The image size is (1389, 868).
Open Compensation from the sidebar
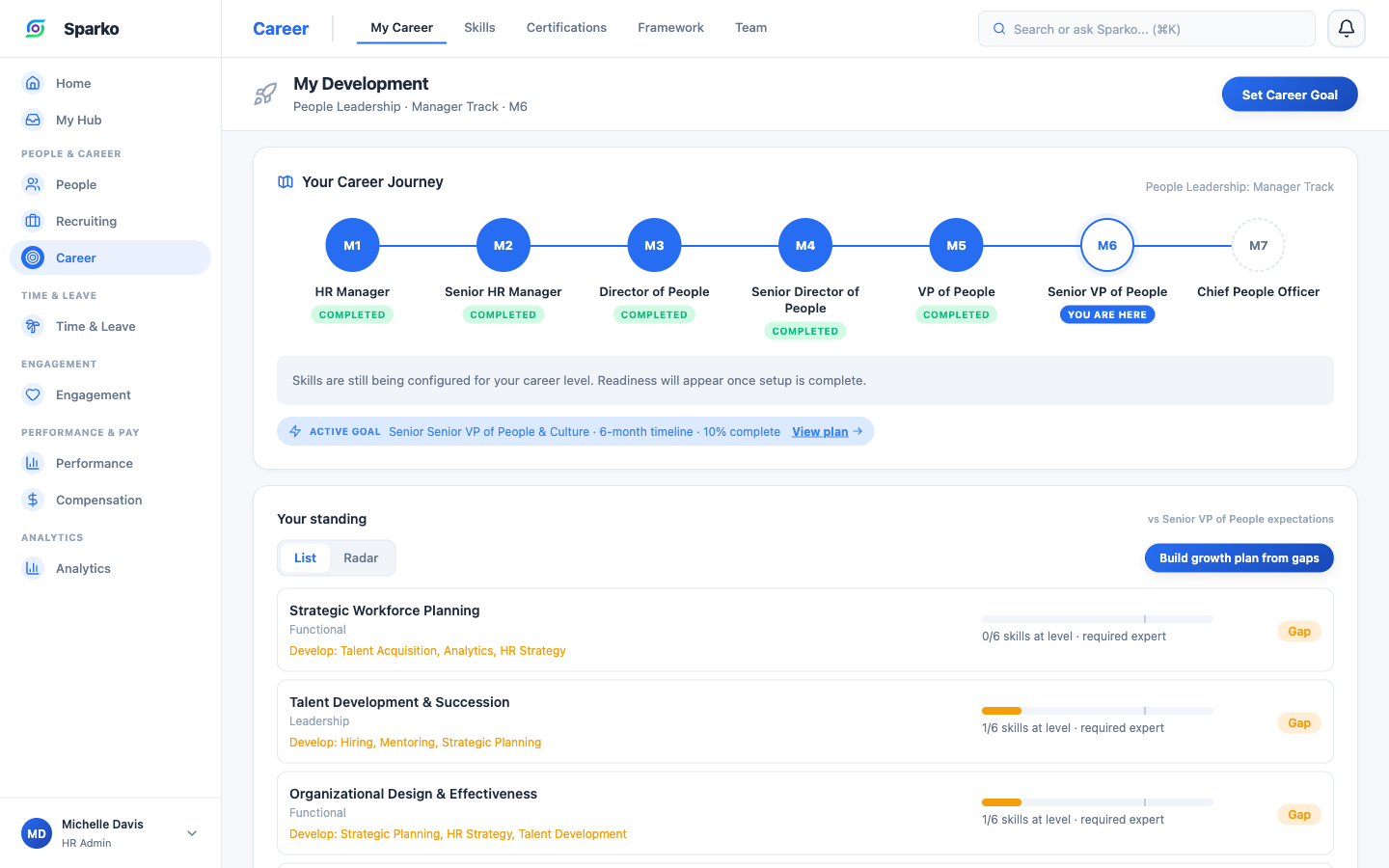tap(110, 500)
